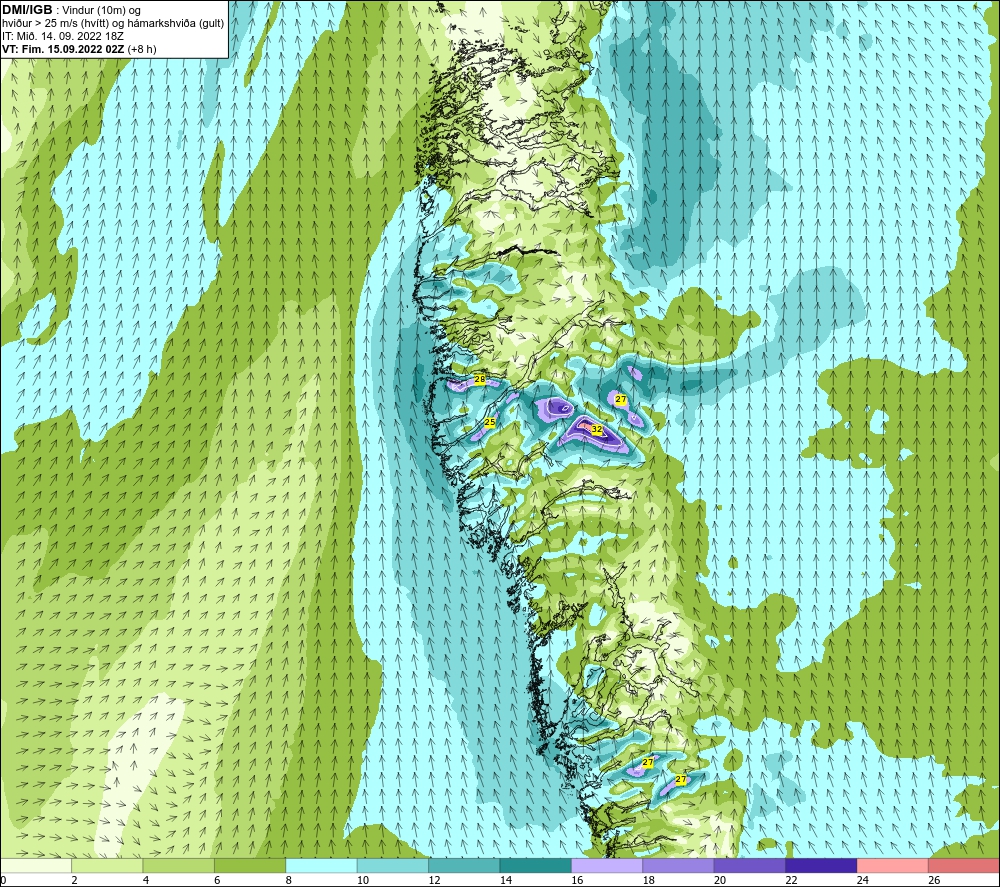Click the legend scale number 6
1000x887 pixels.
click(217, 880)
